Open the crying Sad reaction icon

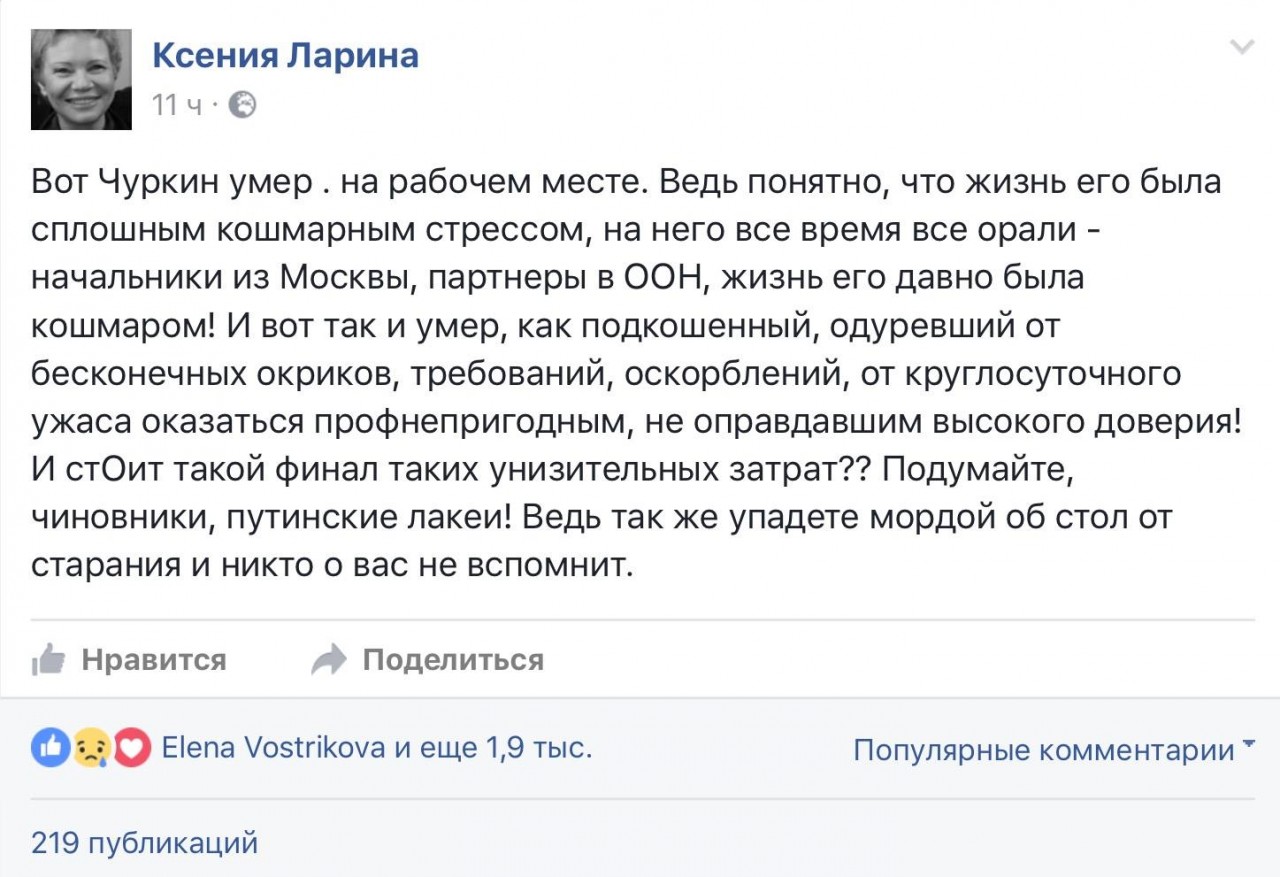coord(91,747)
